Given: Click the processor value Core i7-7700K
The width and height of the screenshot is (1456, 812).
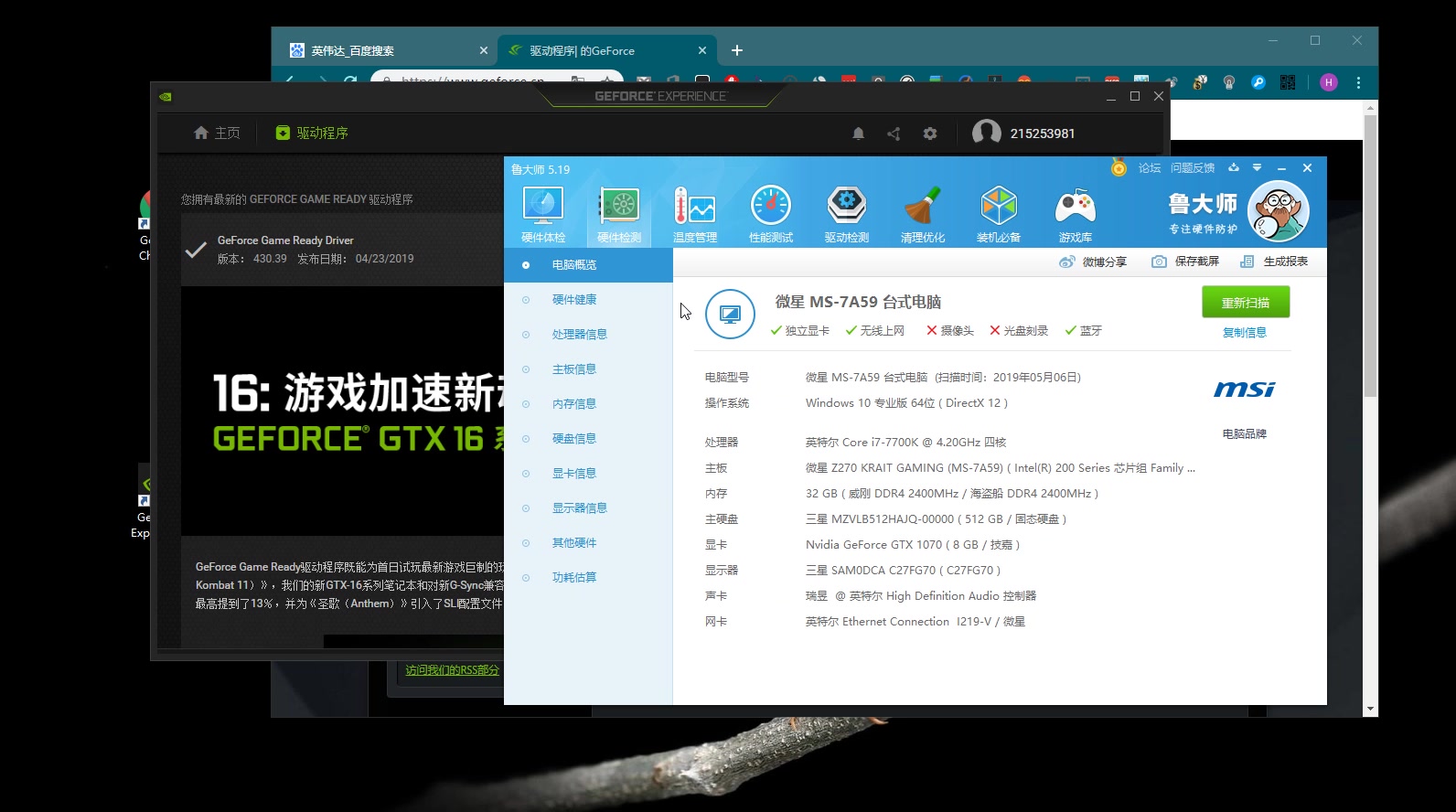Looking at the screenshot, I should tap(905, 443).
